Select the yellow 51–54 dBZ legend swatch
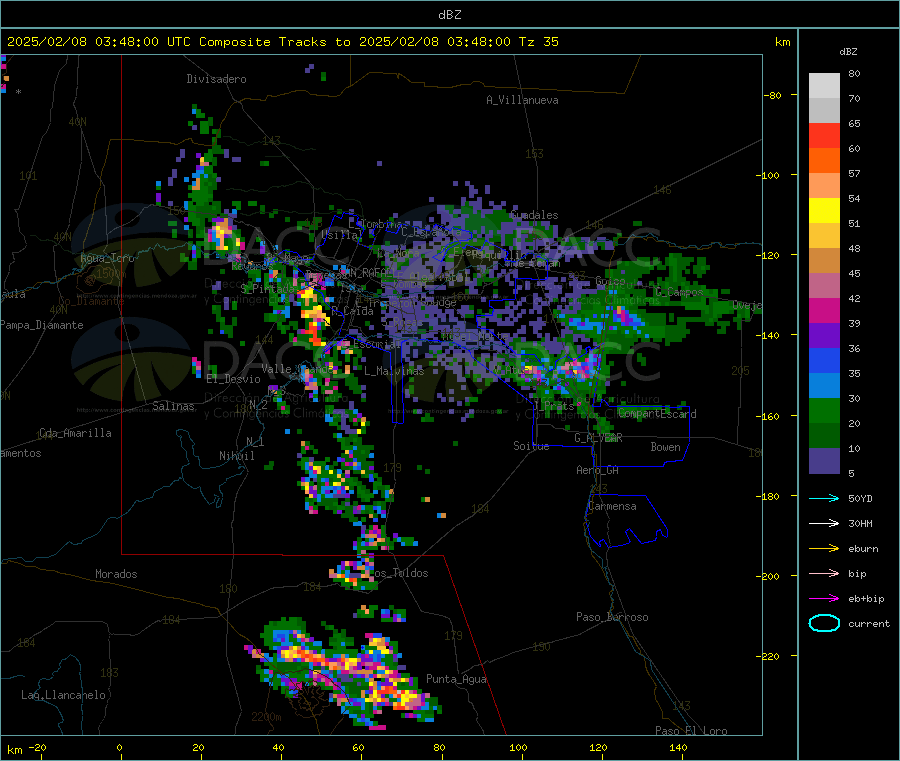Image resolution: width=900 pixels, height=761 pixels. 824,211
